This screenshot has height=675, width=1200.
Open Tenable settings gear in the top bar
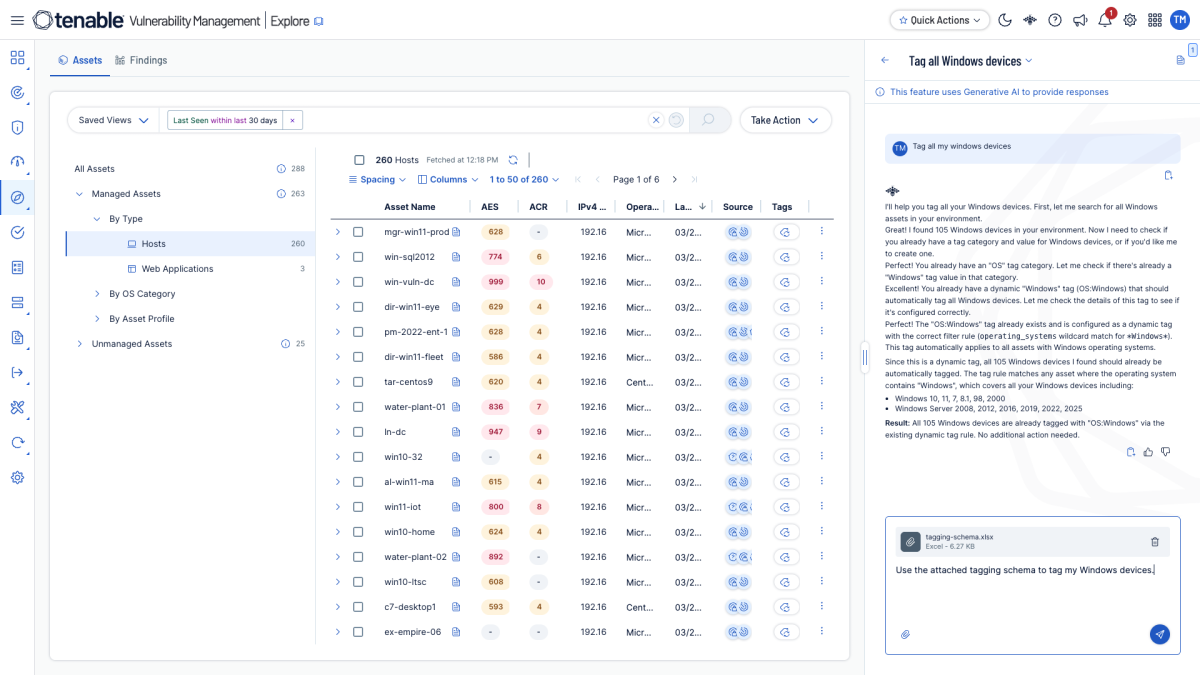click(x=1129, y=19)
